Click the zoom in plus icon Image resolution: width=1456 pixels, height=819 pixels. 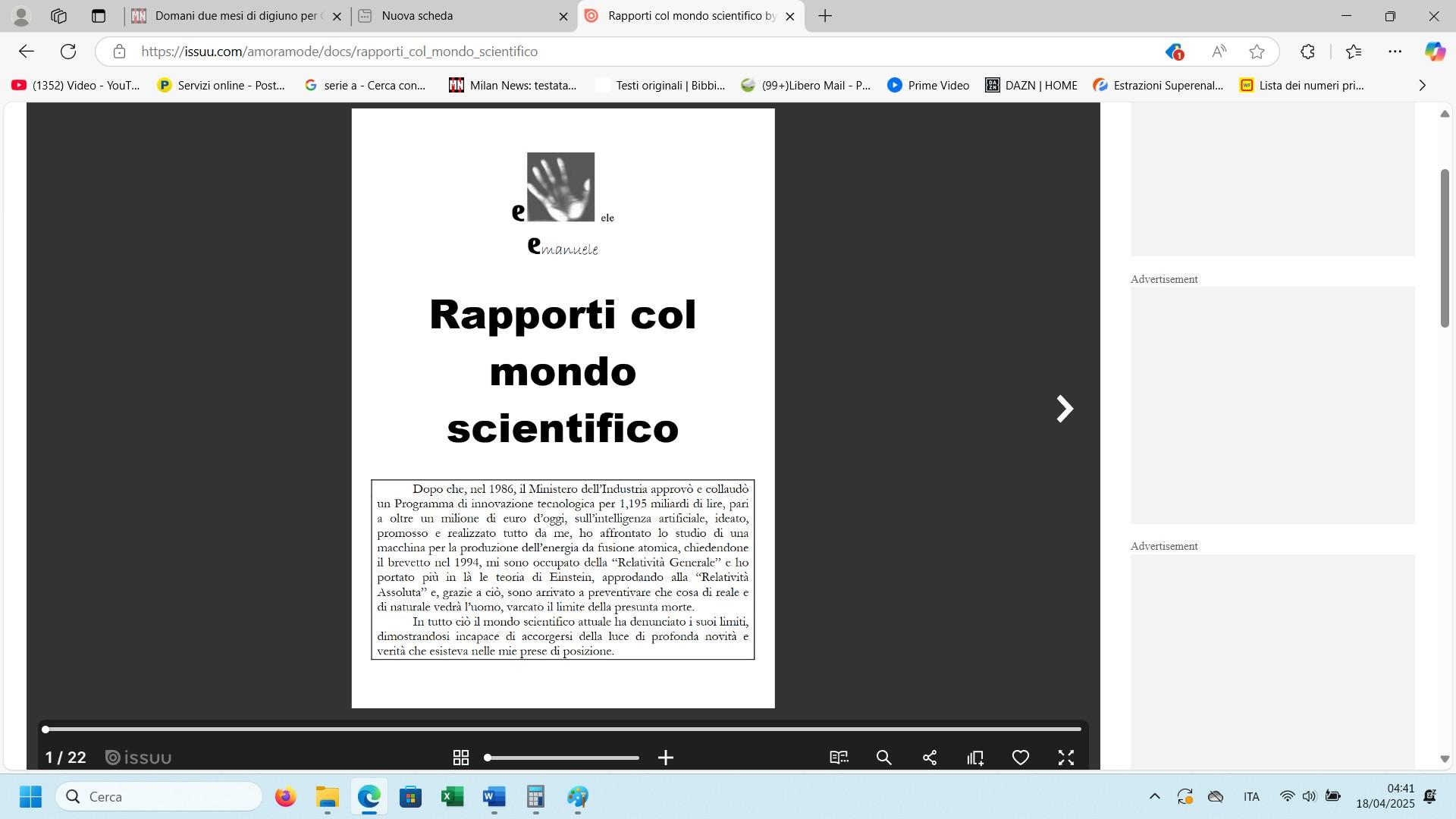click(666, 758)
